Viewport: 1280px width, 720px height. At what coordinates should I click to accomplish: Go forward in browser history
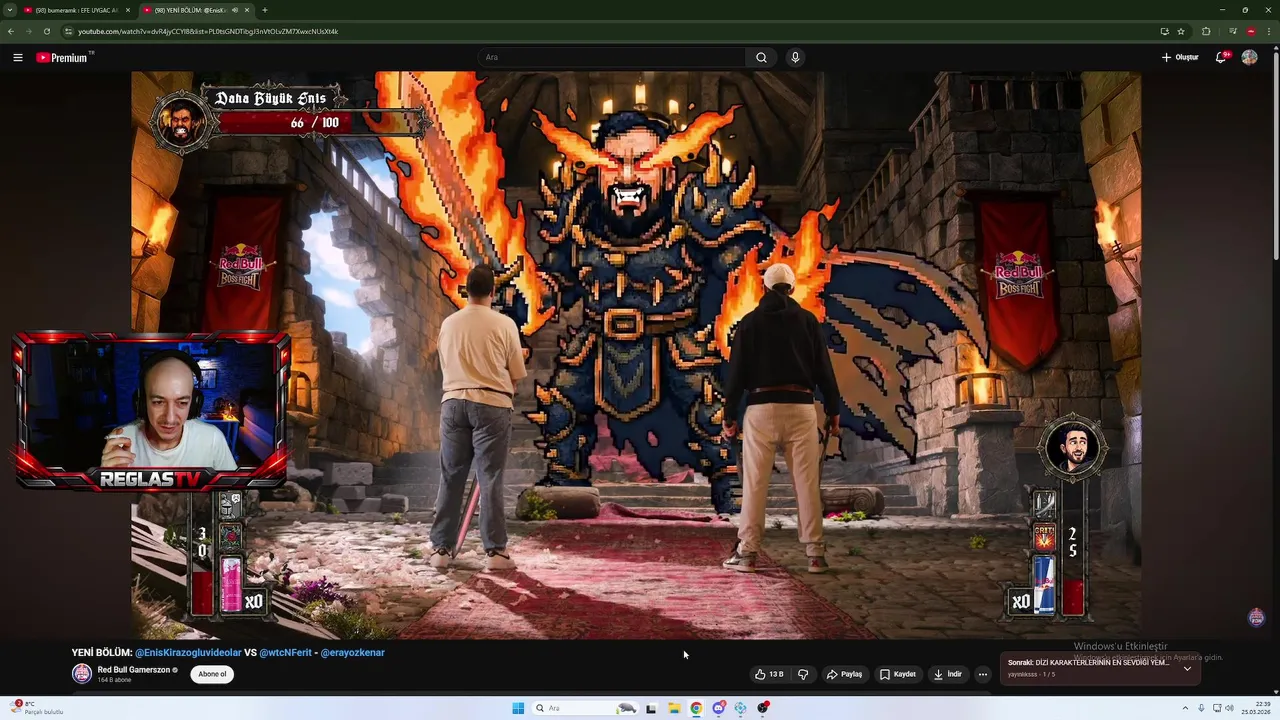click(29, 31)
